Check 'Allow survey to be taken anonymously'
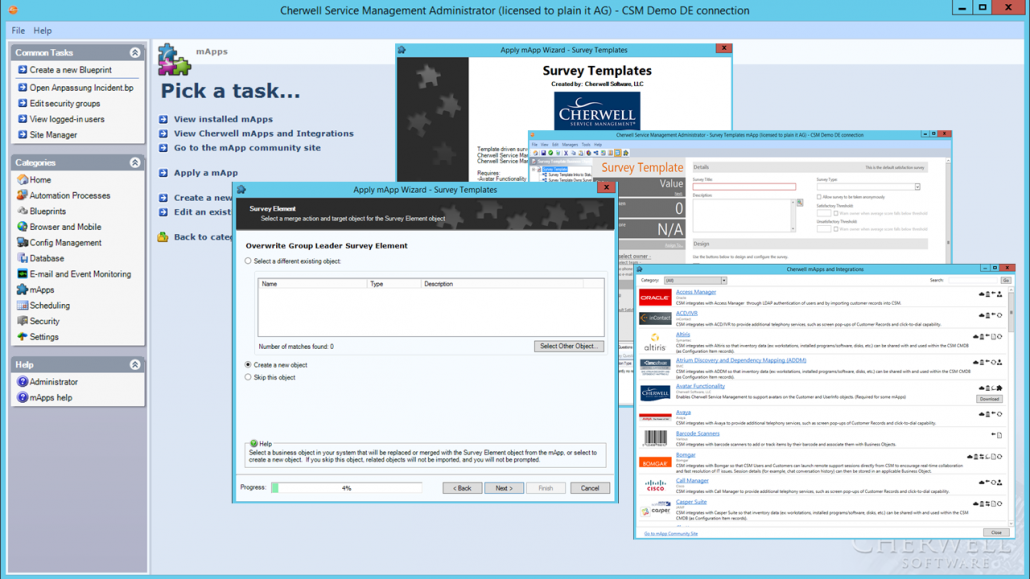 click(x=819, y=197)
